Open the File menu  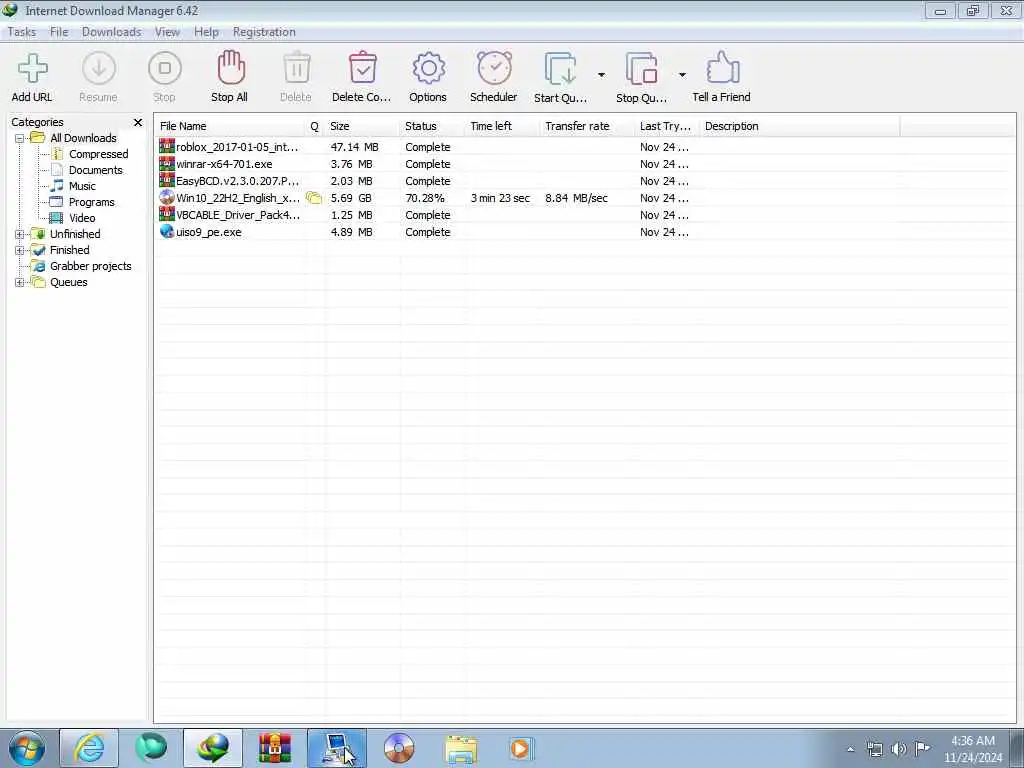coord(59,32)
